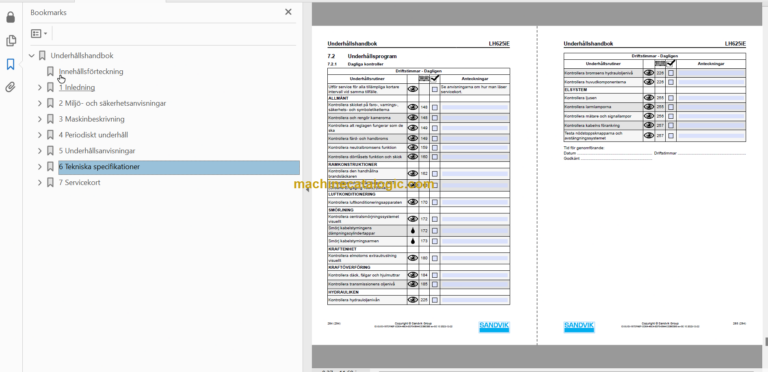Screen dimensions: 768x372
Task: Expand 2 Miljö- och säkerhetsanvisningar bookmark
Action: coord(40,103)
